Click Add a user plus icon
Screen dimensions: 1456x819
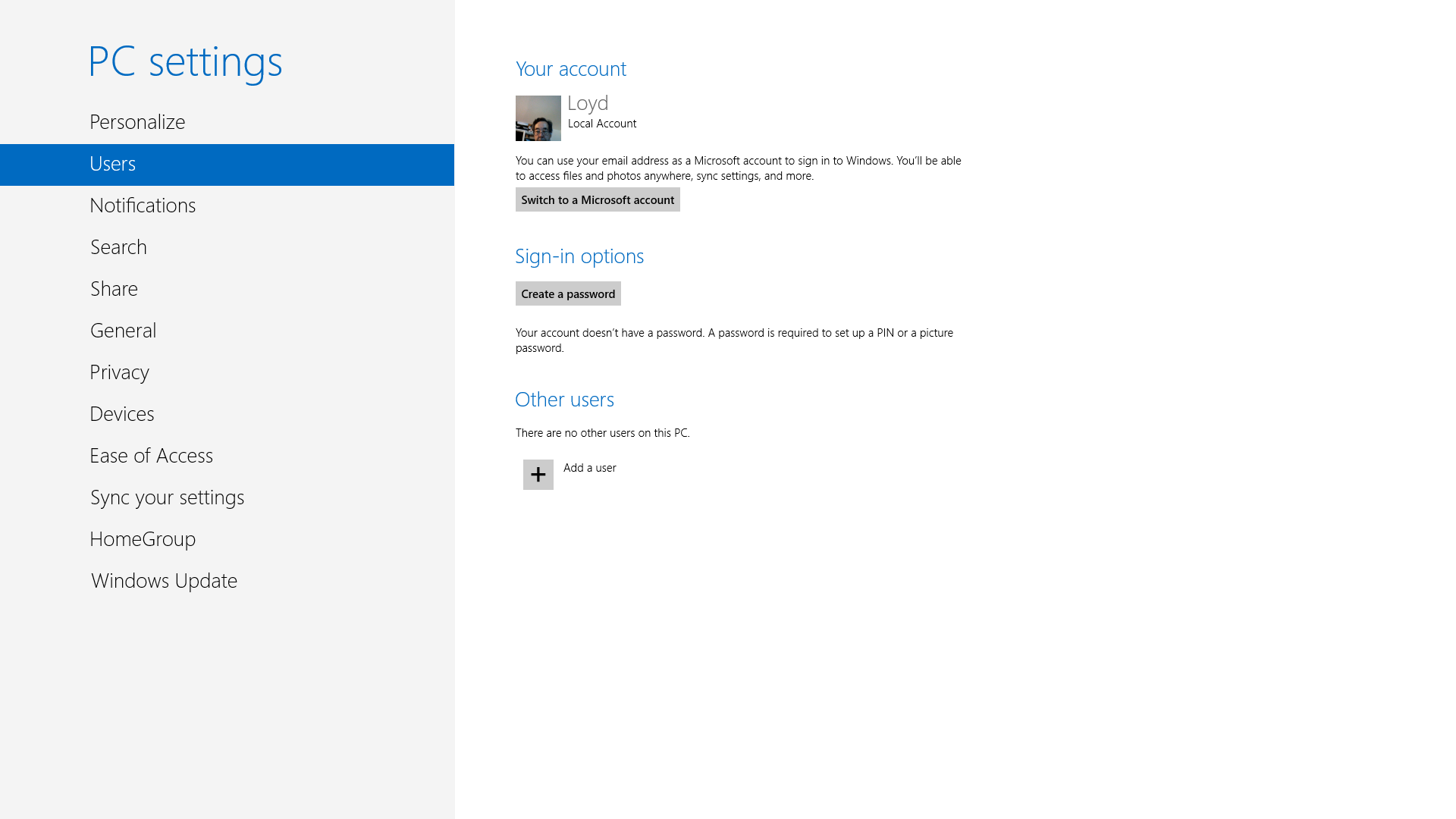click(x=538, y=474)
